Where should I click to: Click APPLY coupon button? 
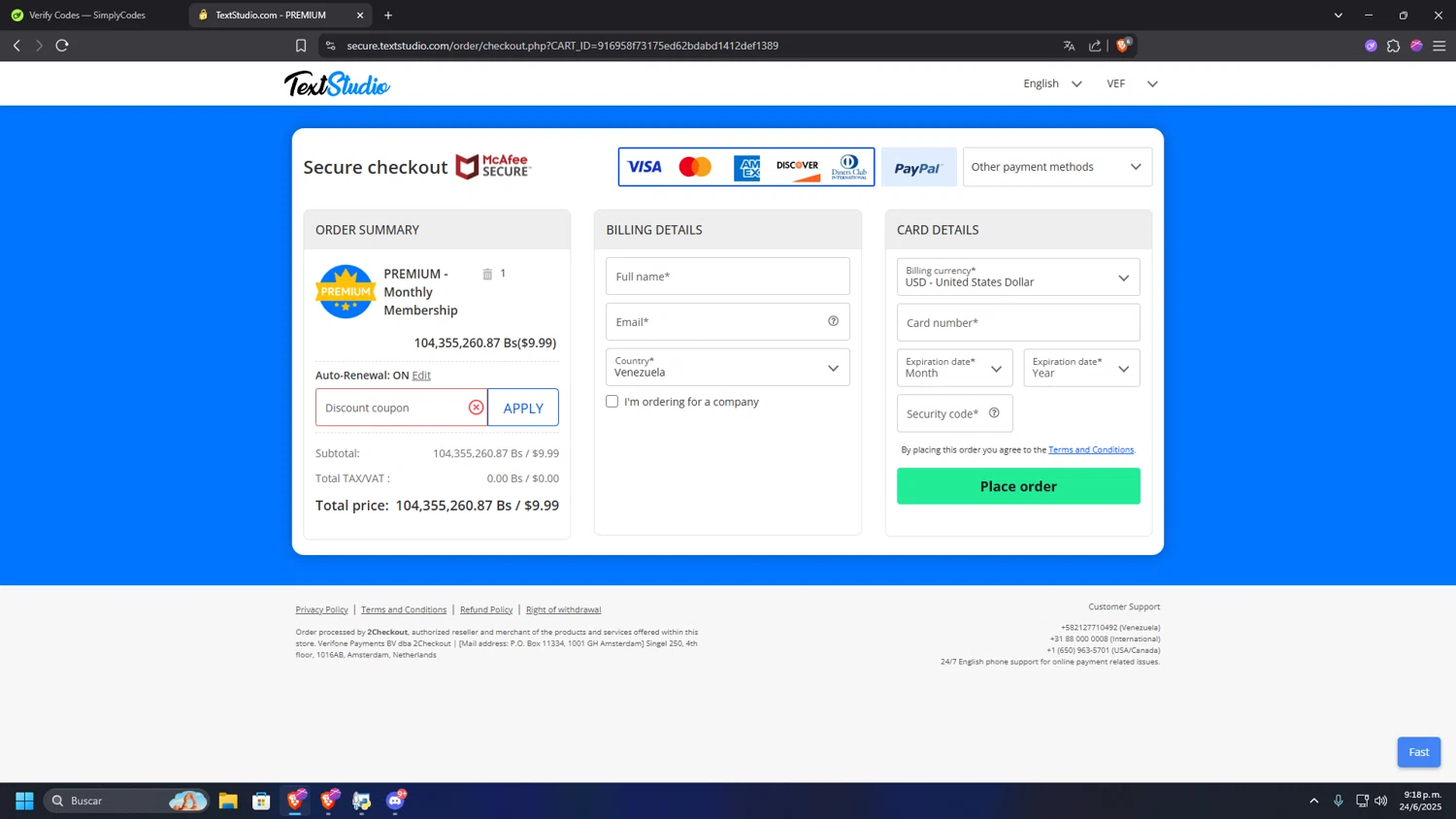523,408
